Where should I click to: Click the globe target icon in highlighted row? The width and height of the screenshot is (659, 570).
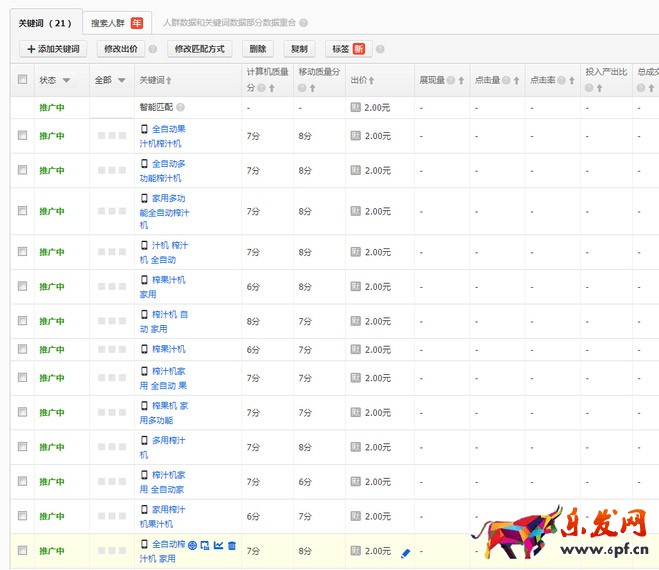(192, 545)
